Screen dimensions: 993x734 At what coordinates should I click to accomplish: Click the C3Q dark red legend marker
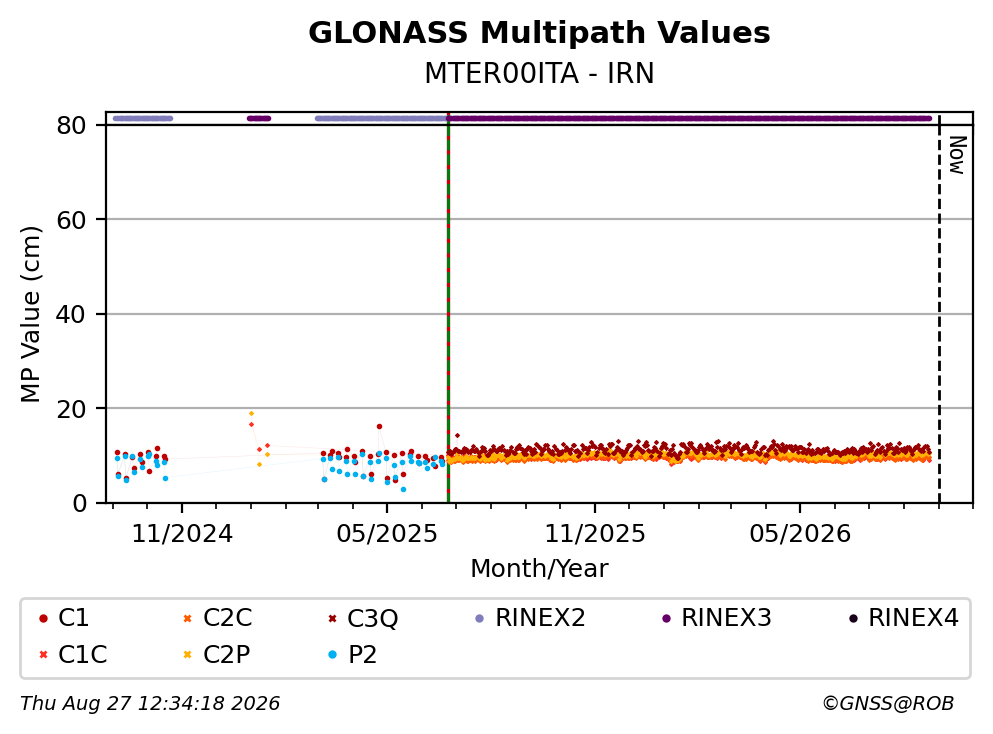(x=332, y=618)
